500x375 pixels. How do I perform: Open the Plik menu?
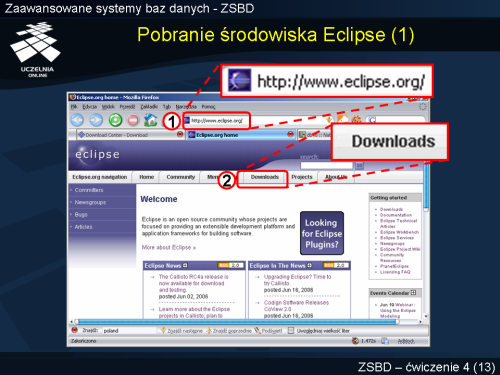pos(74,107)
